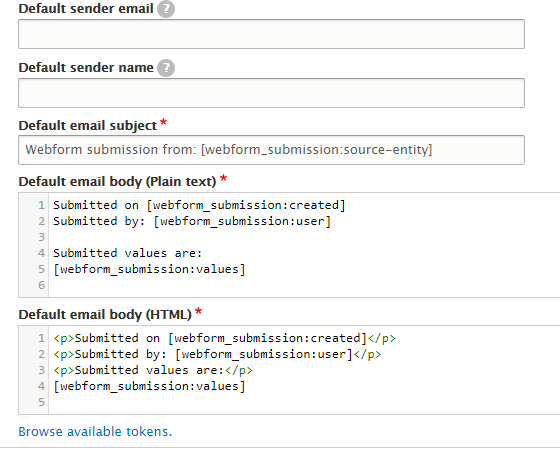This screenshot has width=560, height=458.
Task: Click the Default sender email help icon
Action: 166,9
